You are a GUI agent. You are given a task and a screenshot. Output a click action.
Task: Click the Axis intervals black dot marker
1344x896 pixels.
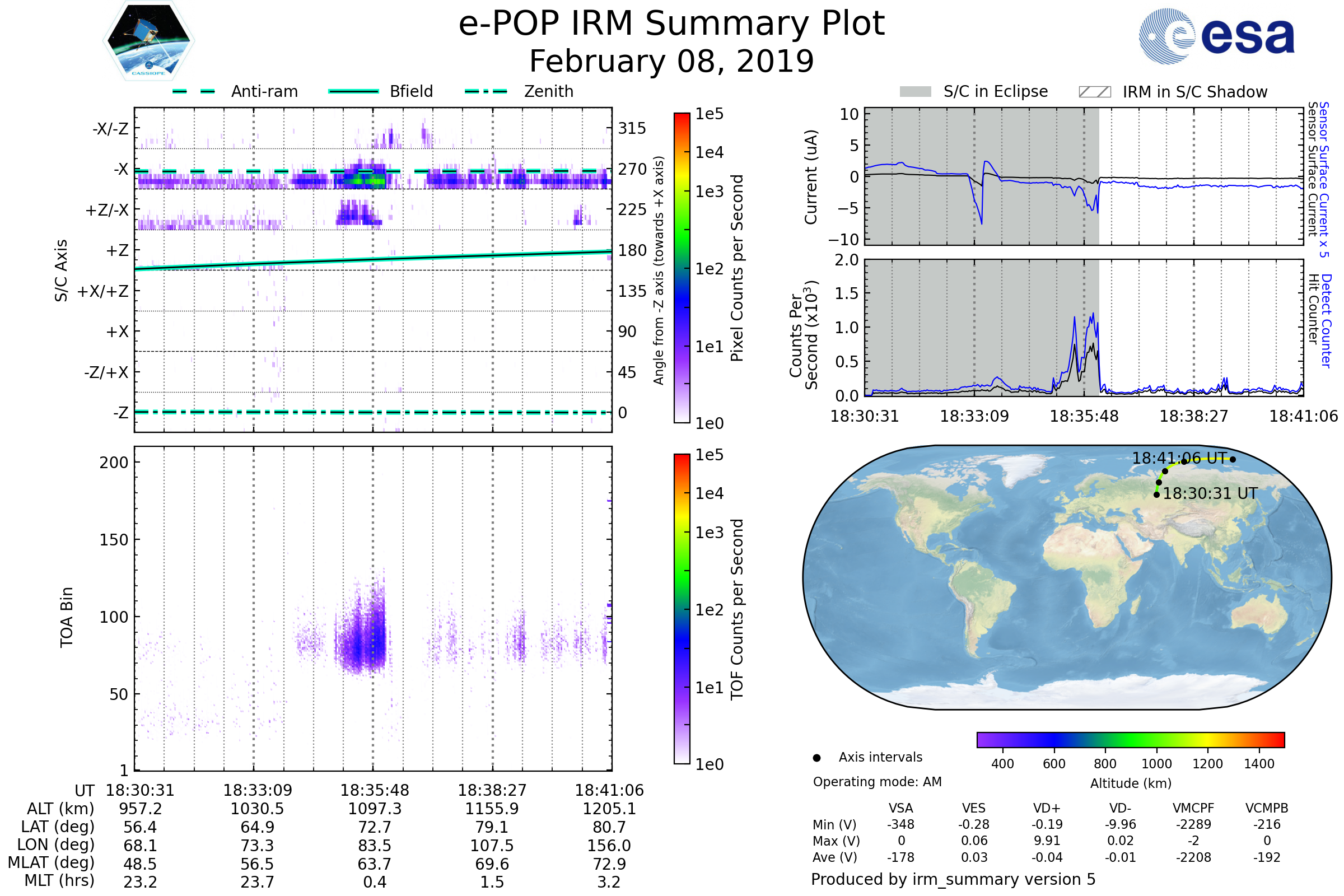[816, 758]
